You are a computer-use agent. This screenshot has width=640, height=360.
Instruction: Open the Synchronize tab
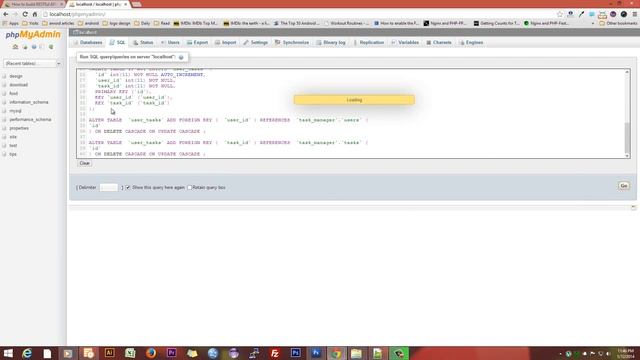292,42
